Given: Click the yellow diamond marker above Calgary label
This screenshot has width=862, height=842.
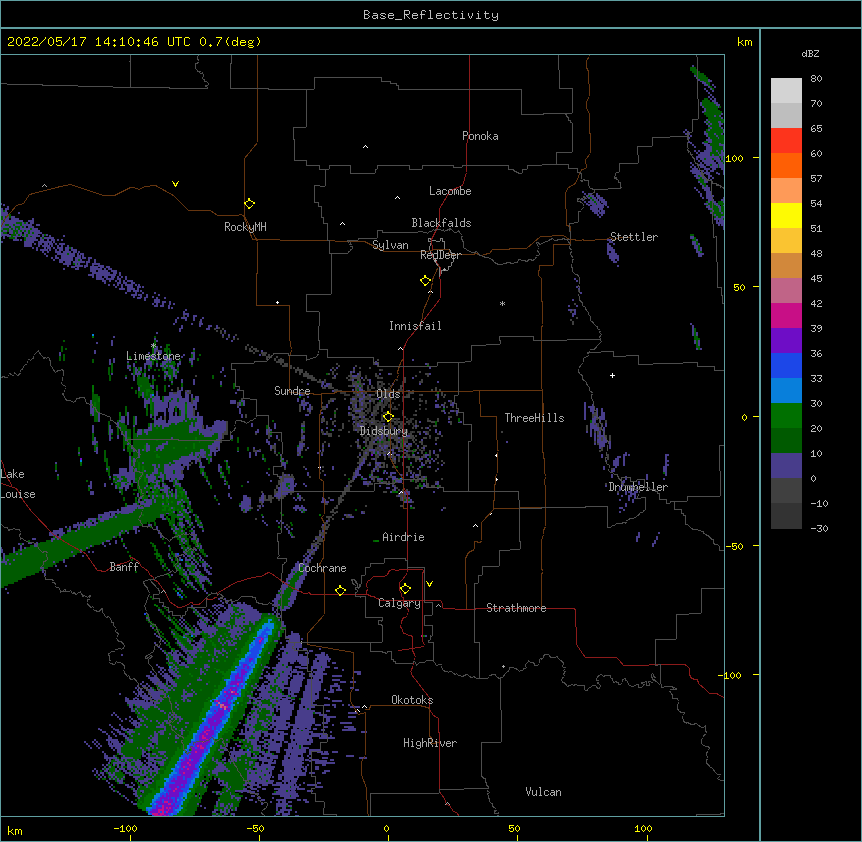Looking at the screenshot, I should click(x=405, y=589).
